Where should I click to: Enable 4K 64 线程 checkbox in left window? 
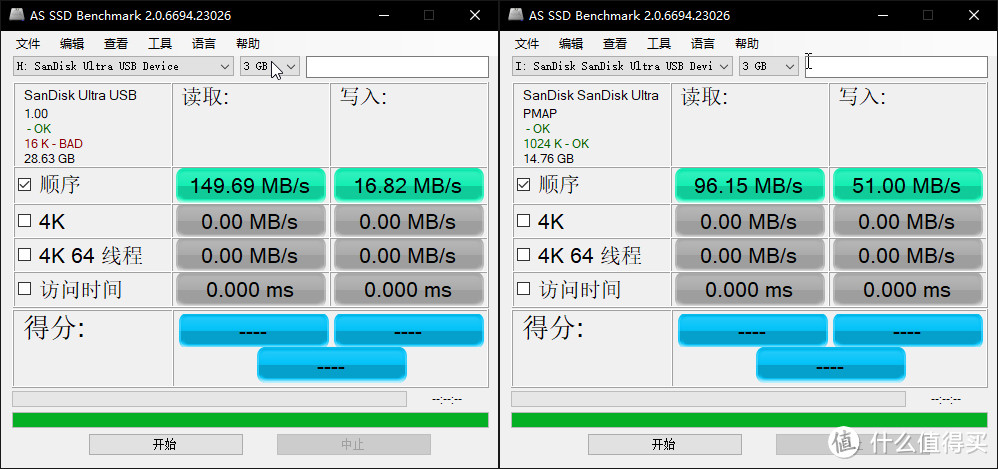[24, 255]
